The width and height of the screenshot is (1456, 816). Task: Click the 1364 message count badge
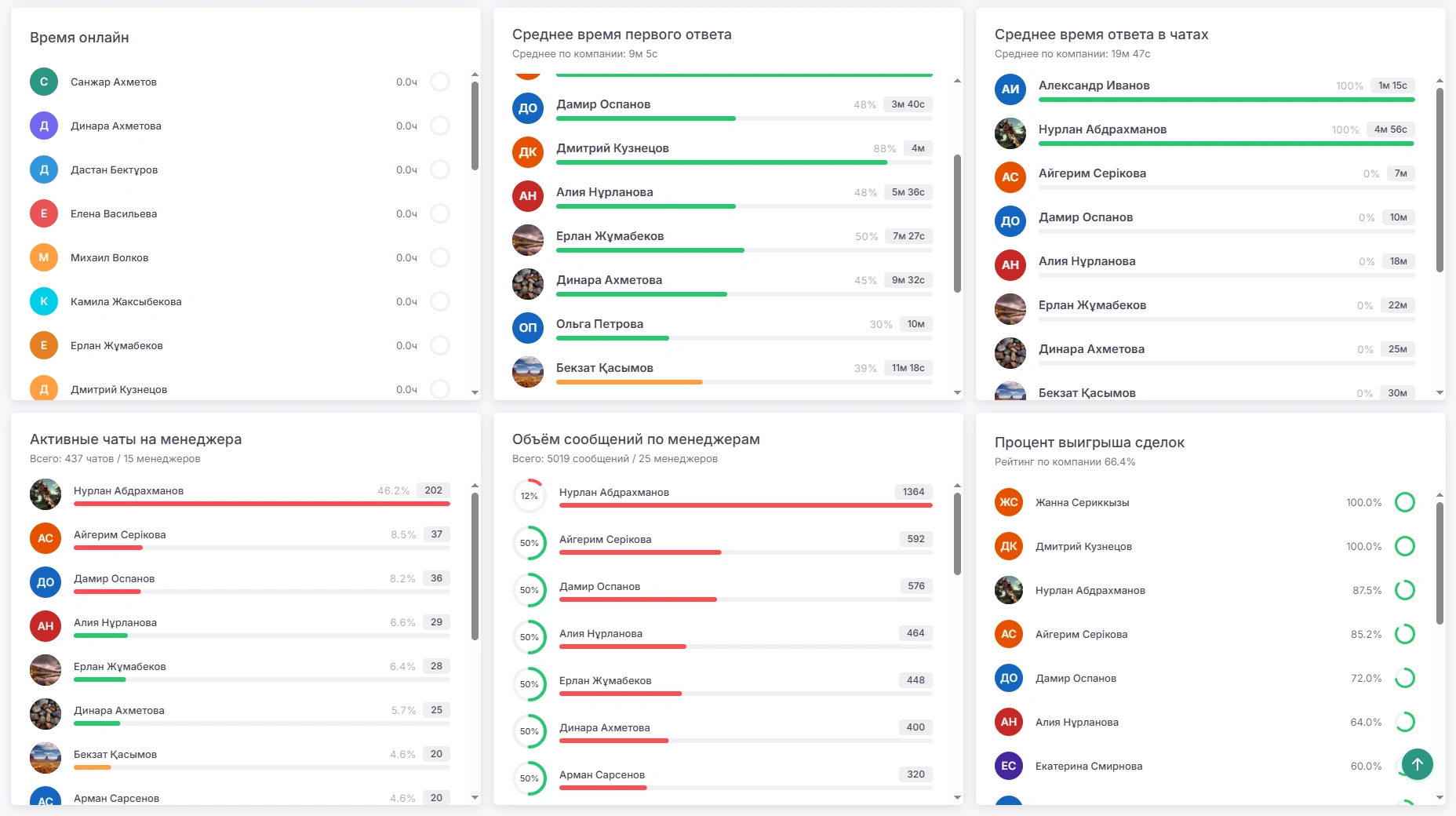coord(913,492)
